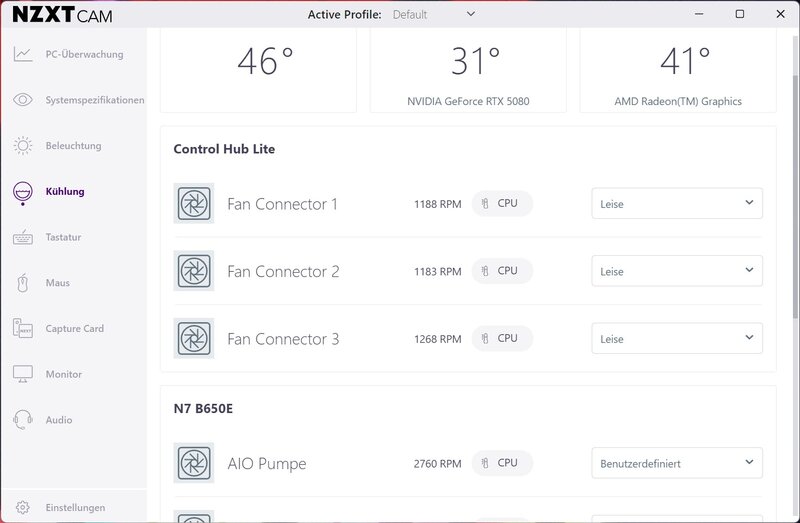Click the 1268 RPM reading
The width and height of the screenshot is (800, 523).
(437, 339)
